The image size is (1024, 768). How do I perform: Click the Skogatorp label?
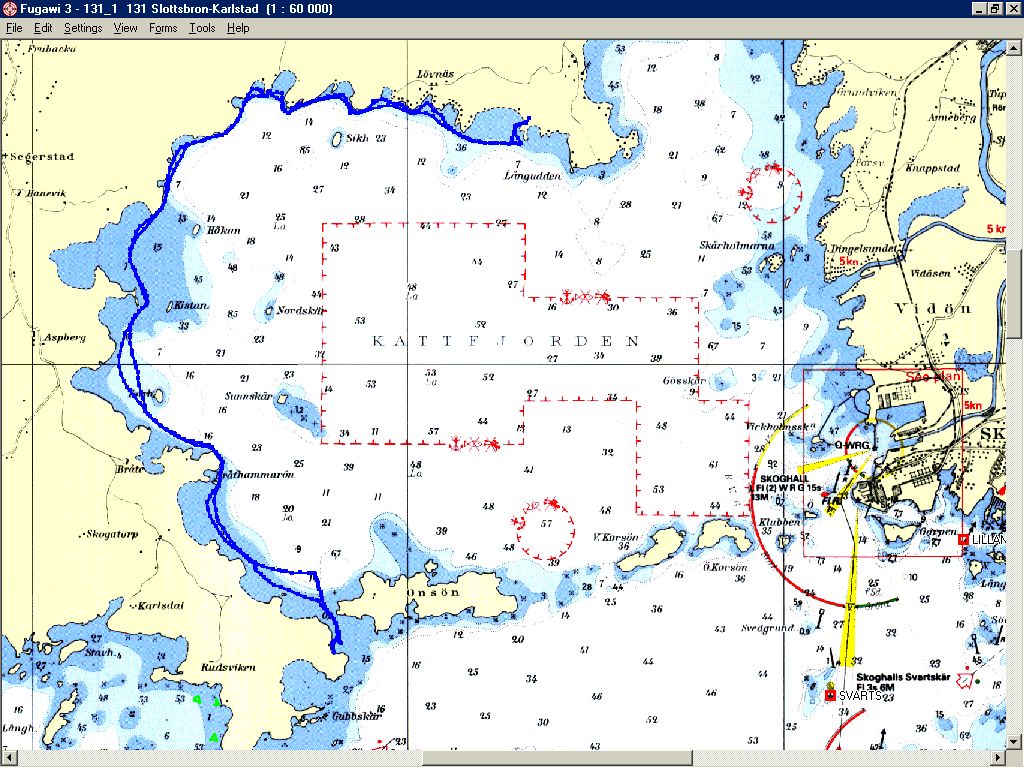tap(111, 534)
